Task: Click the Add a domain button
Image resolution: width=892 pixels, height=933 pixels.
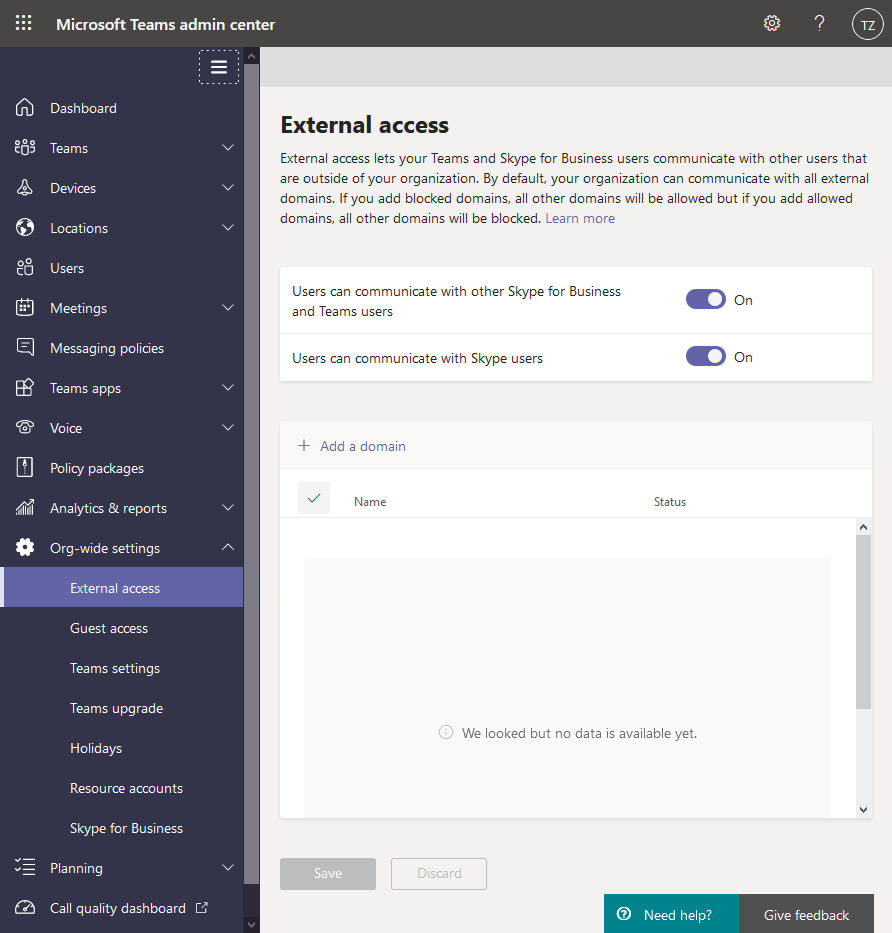Action: [351, 446]
